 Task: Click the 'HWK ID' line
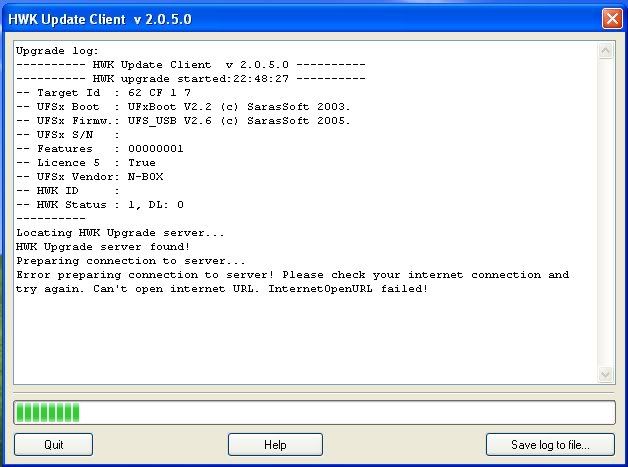[68, 191]
